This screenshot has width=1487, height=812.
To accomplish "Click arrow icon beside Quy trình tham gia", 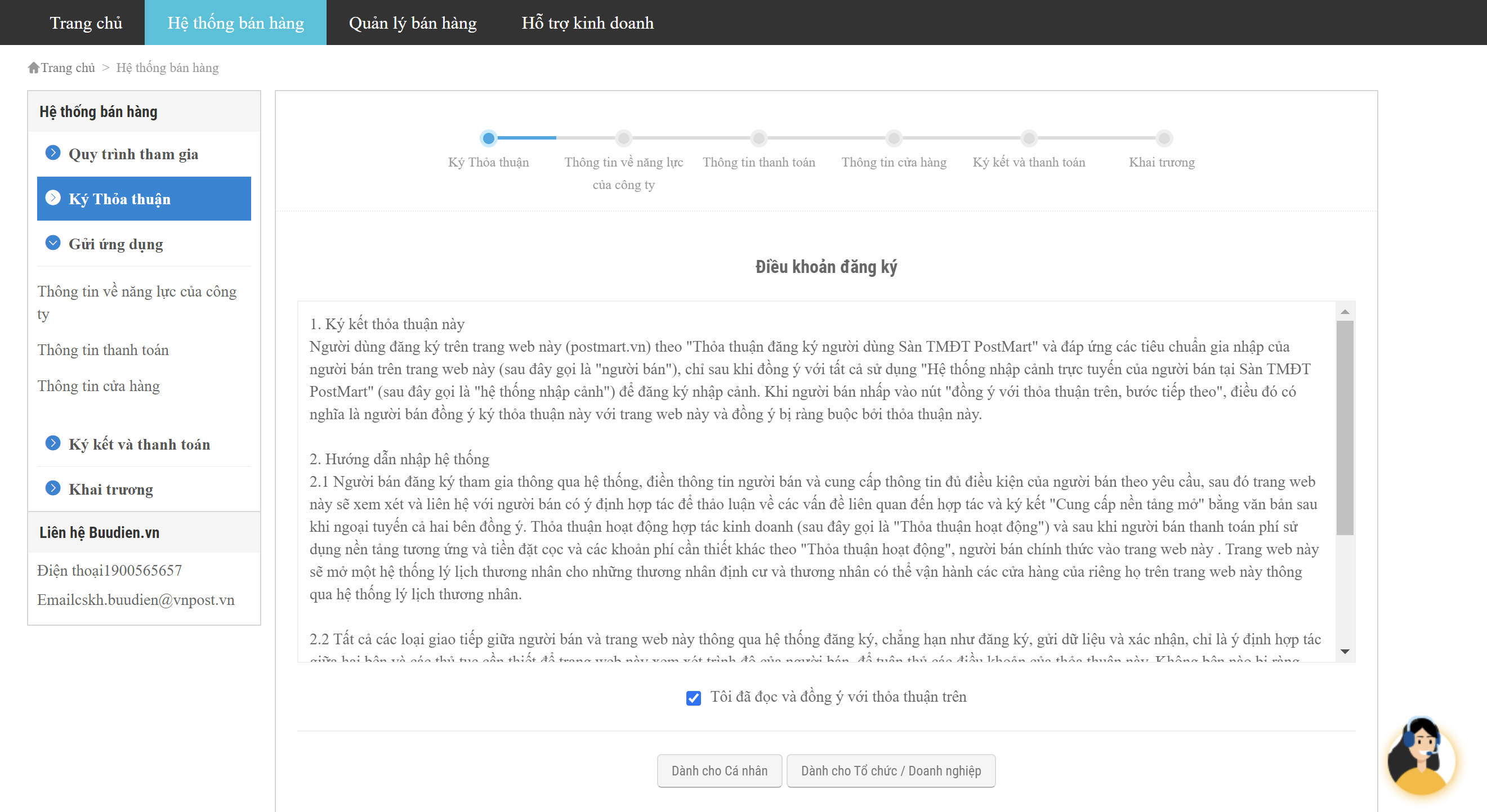I will pos(52,153).
